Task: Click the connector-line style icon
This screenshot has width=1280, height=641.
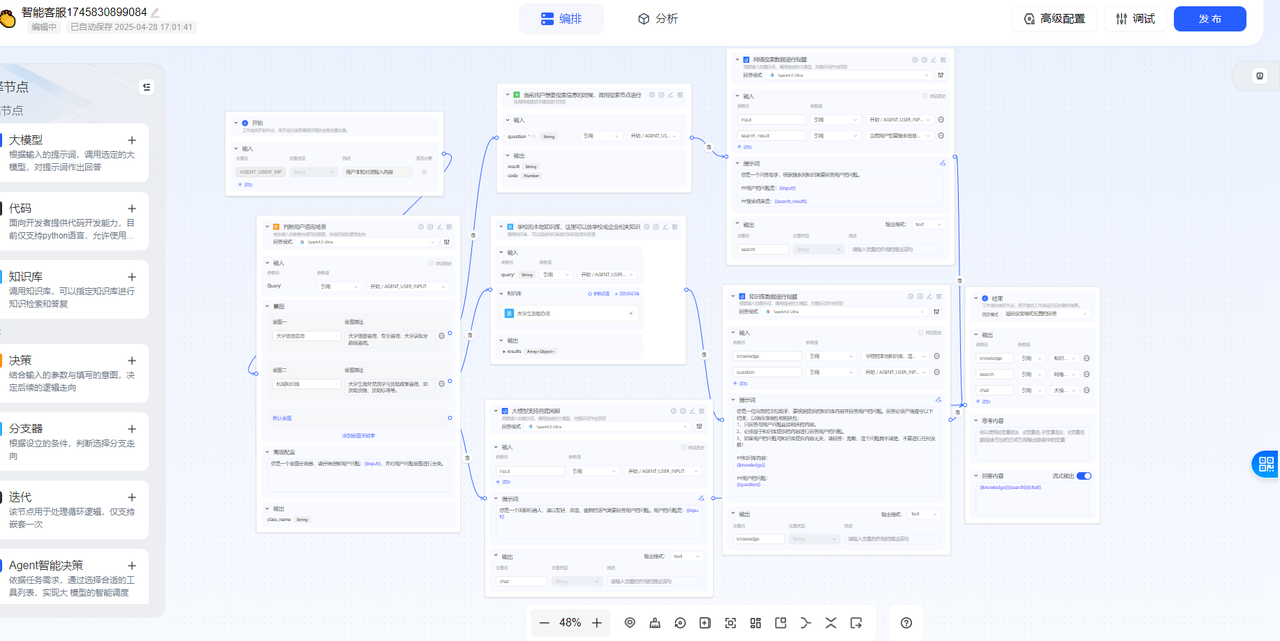Action: pos(806,622)
